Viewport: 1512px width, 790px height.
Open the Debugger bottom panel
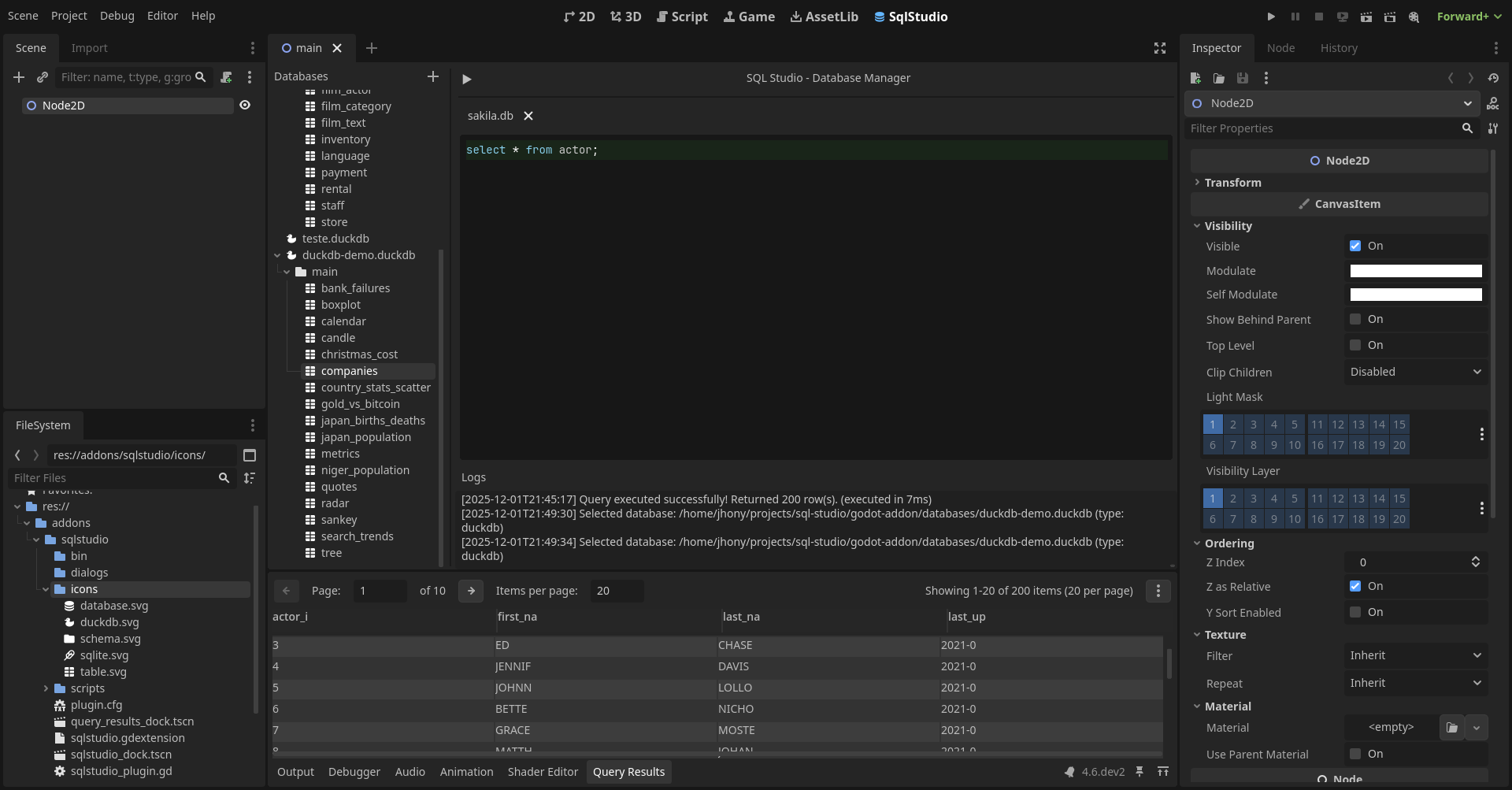[x=354, y=772]
